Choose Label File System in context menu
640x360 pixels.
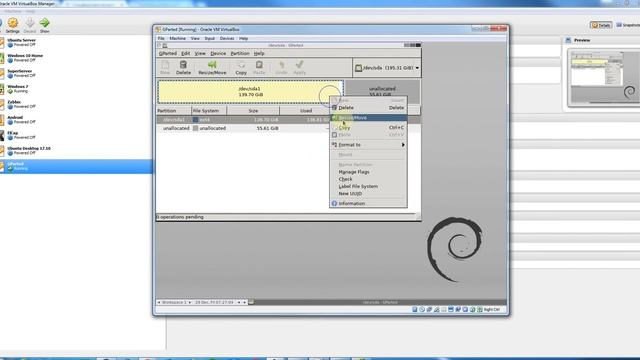tap(368, 187)
